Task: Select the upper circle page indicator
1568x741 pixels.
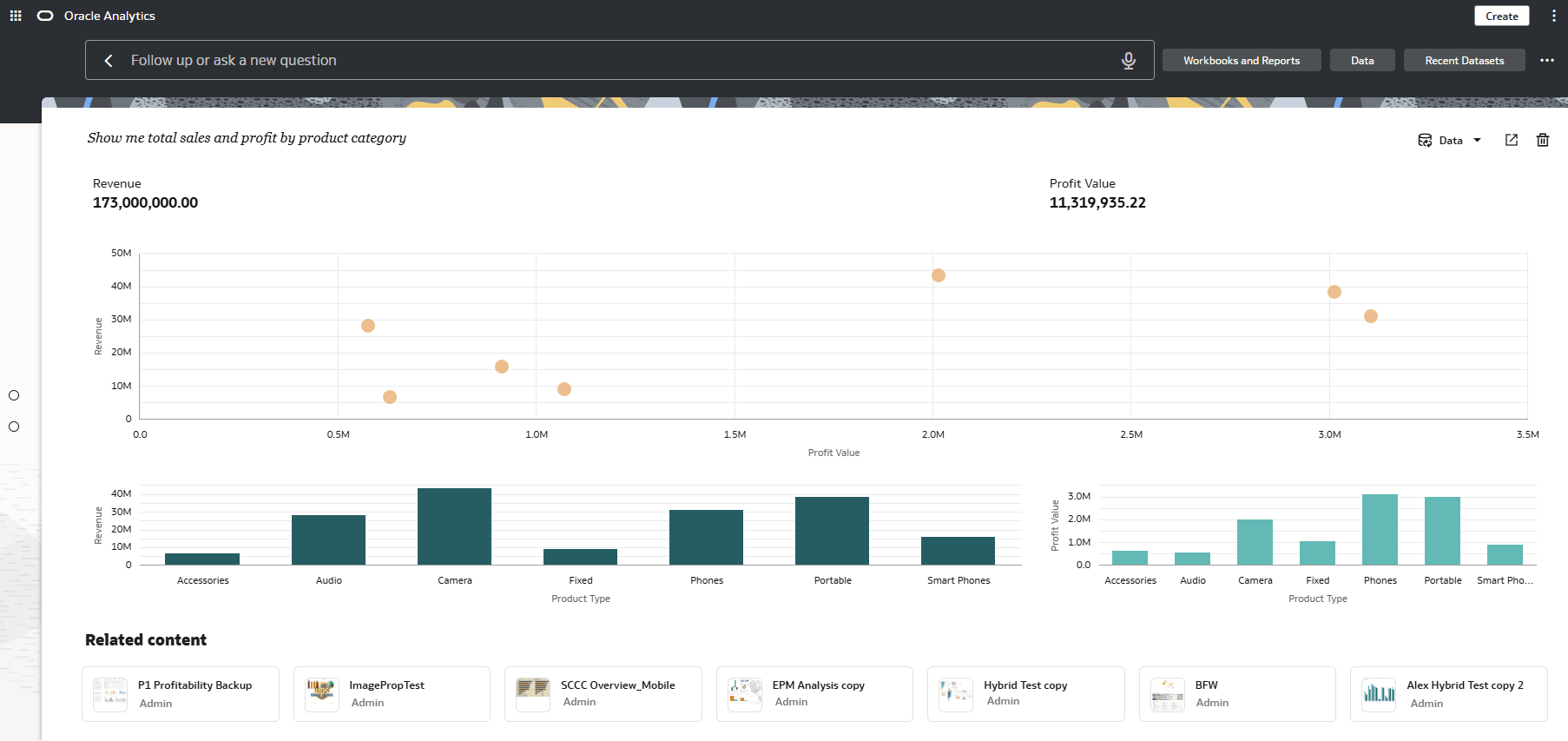Action: coord(14,395)
